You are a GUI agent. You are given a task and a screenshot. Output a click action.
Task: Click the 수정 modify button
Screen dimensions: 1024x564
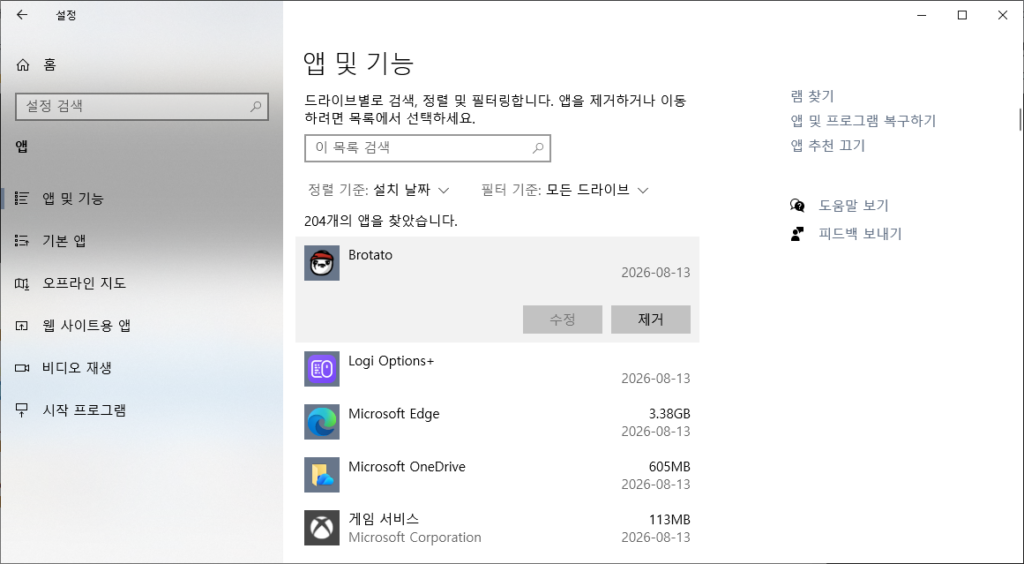[562, 319]
